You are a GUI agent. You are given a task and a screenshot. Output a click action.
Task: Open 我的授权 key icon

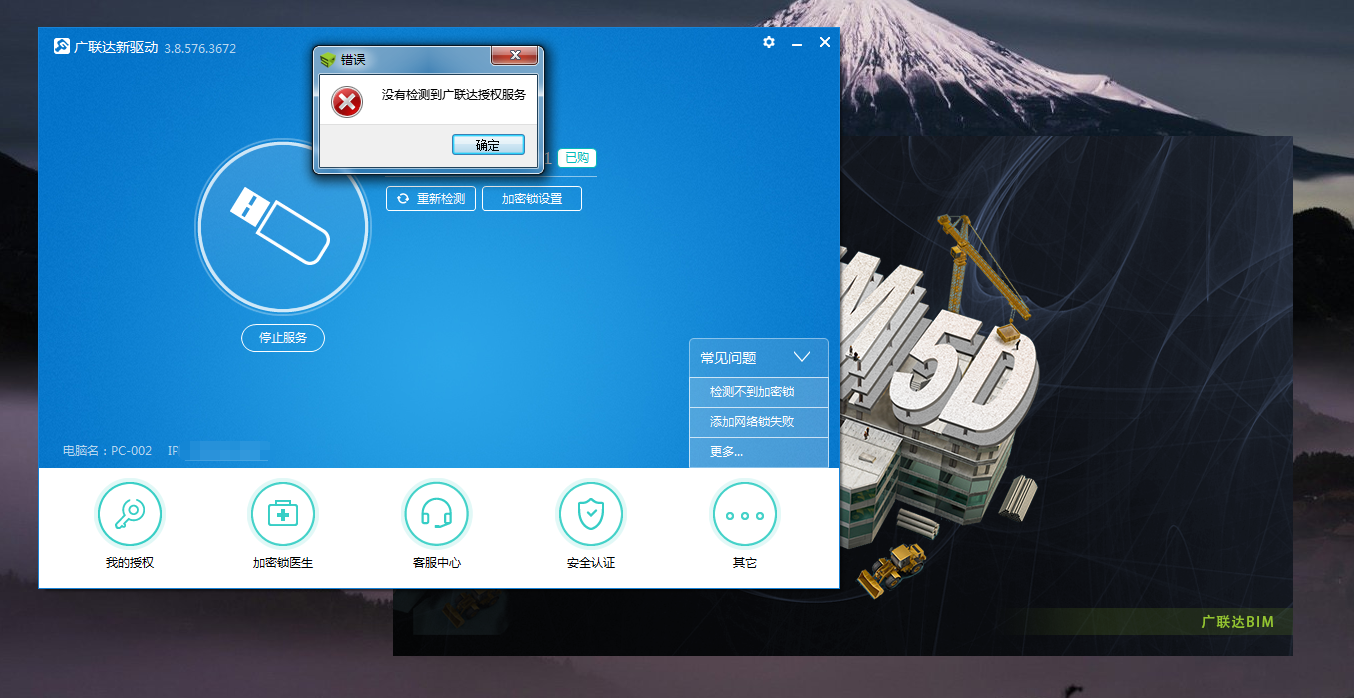[129, 514]
